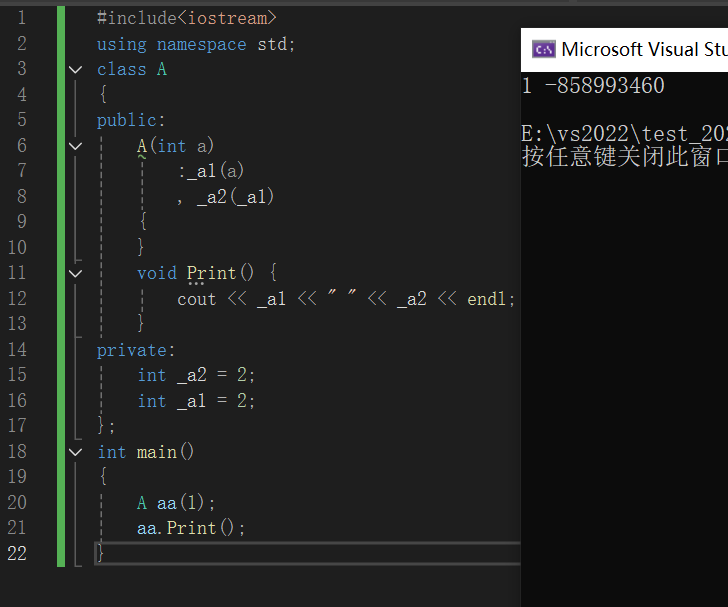Click line number 20 in the gutter
Screen dimensions: 728x607
click(17, 503)
